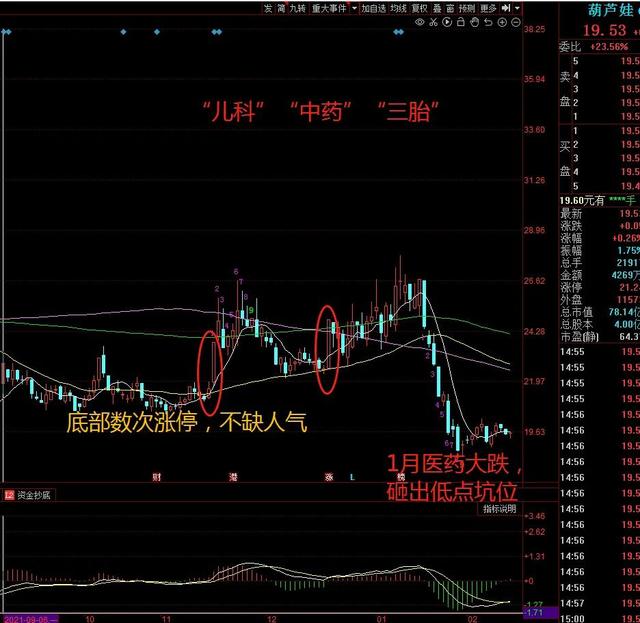Click the undo arrow icon
This screenshot has height=623, width=640.
pyautogui.click(x=488, y=22)
